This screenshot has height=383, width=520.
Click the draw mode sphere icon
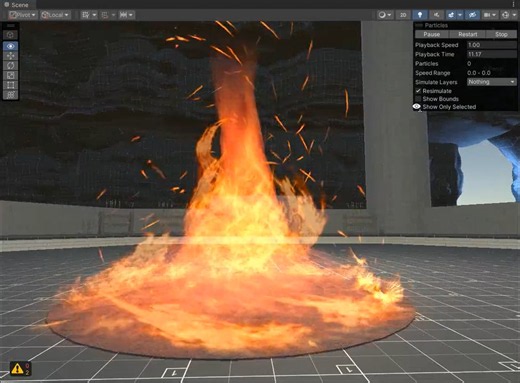(382, 15)
